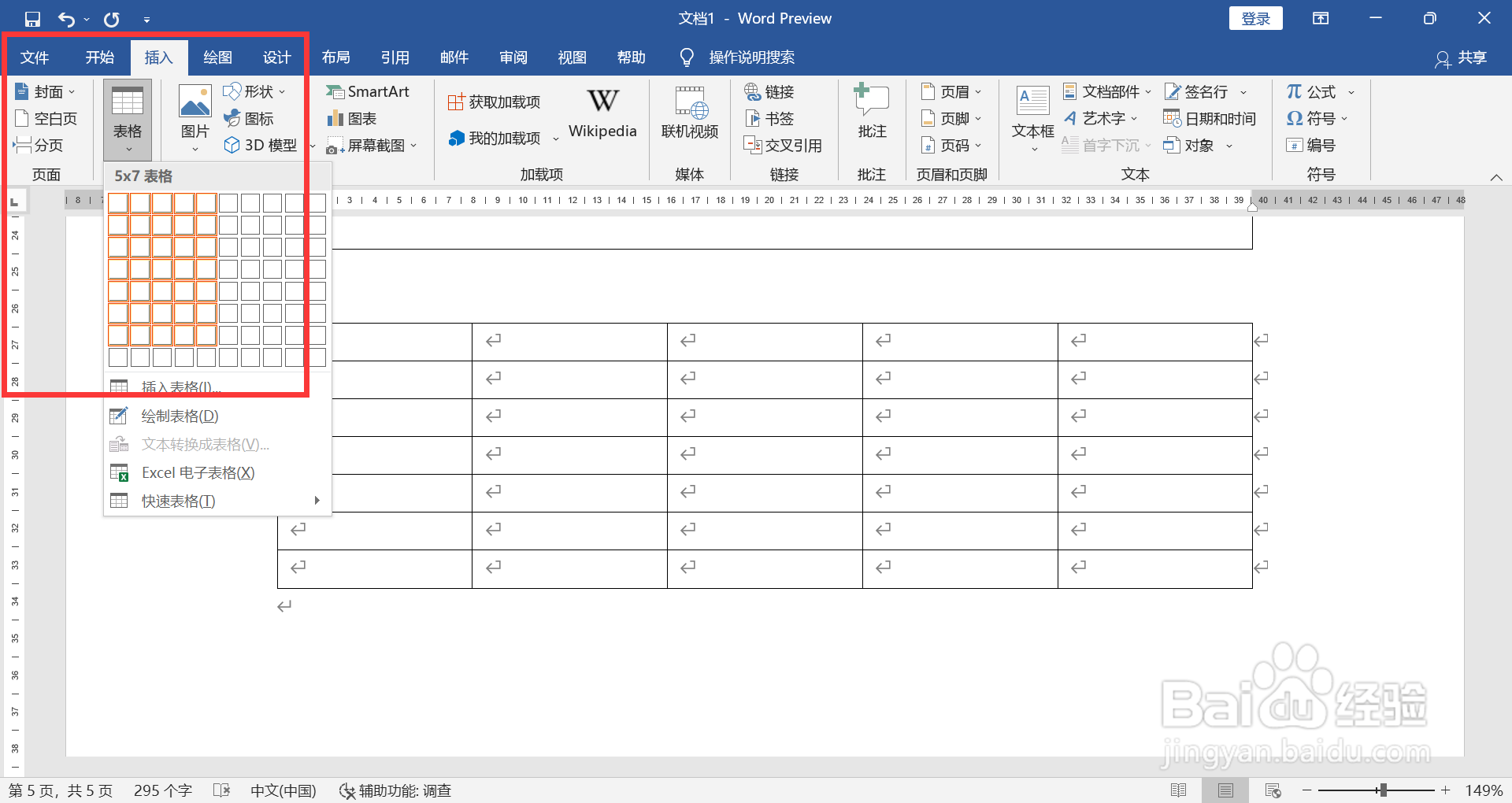This screenshot has height=803, width=1512.
Task: Click the 辅助功能: 调查 status item
Action: tap(395, 790)
